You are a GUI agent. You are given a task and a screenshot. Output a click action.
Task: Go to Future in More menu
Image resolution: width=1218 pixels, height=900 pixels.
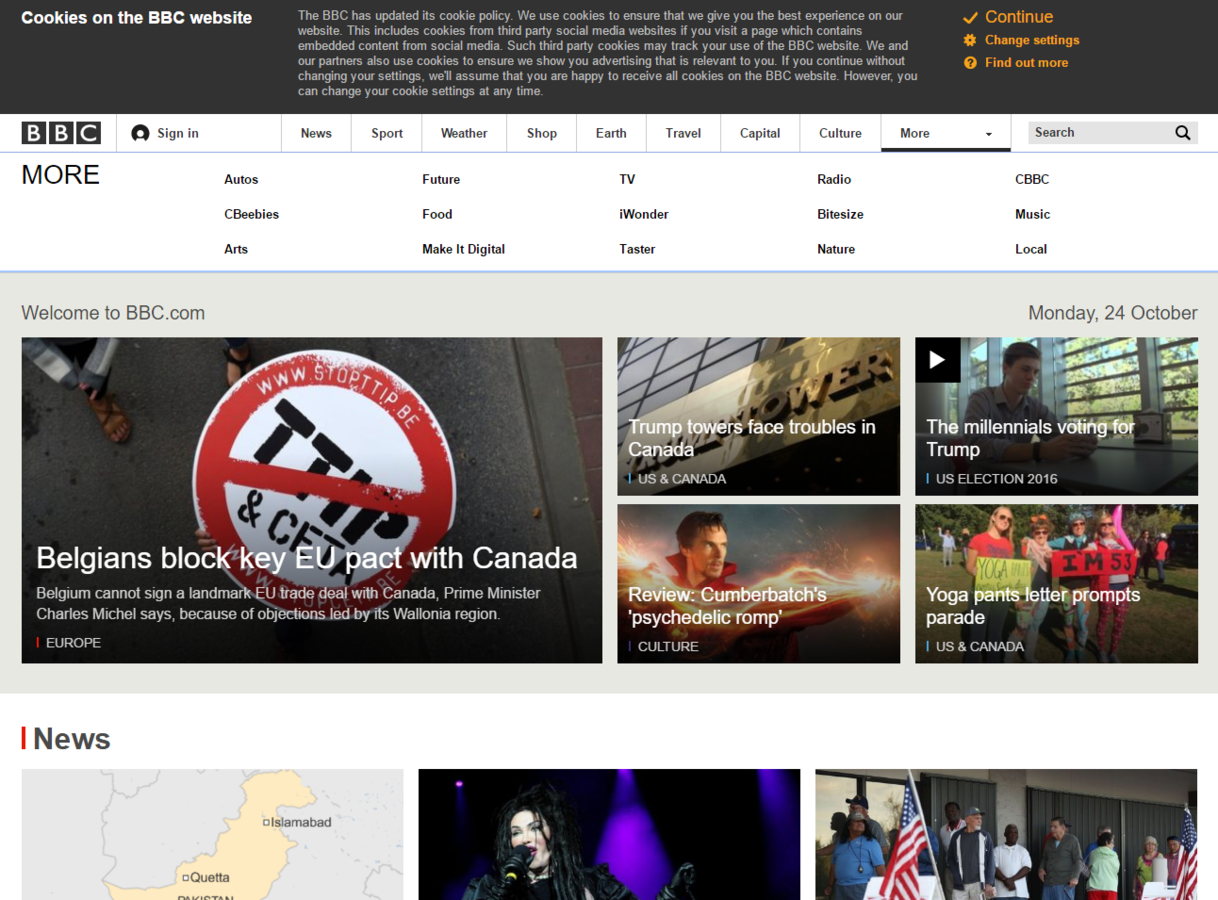pos(441,179)
